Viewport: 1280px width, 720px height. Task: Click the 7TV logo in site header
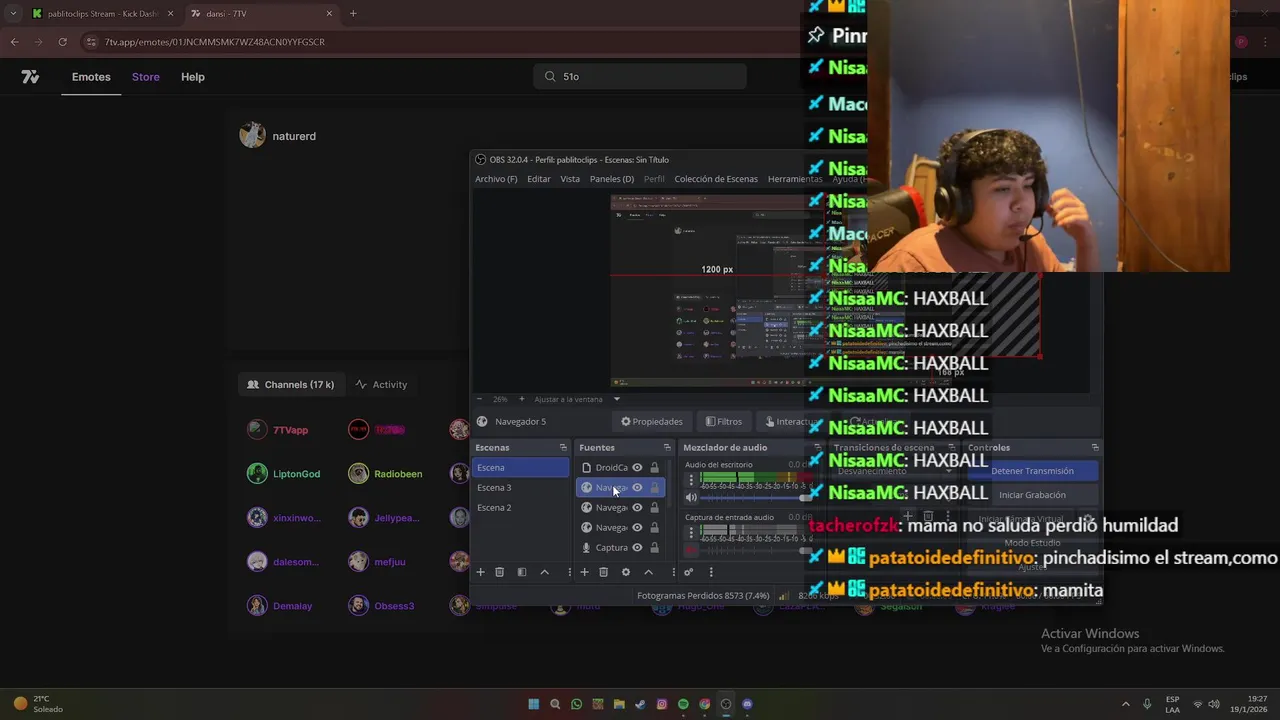[30, 77]
